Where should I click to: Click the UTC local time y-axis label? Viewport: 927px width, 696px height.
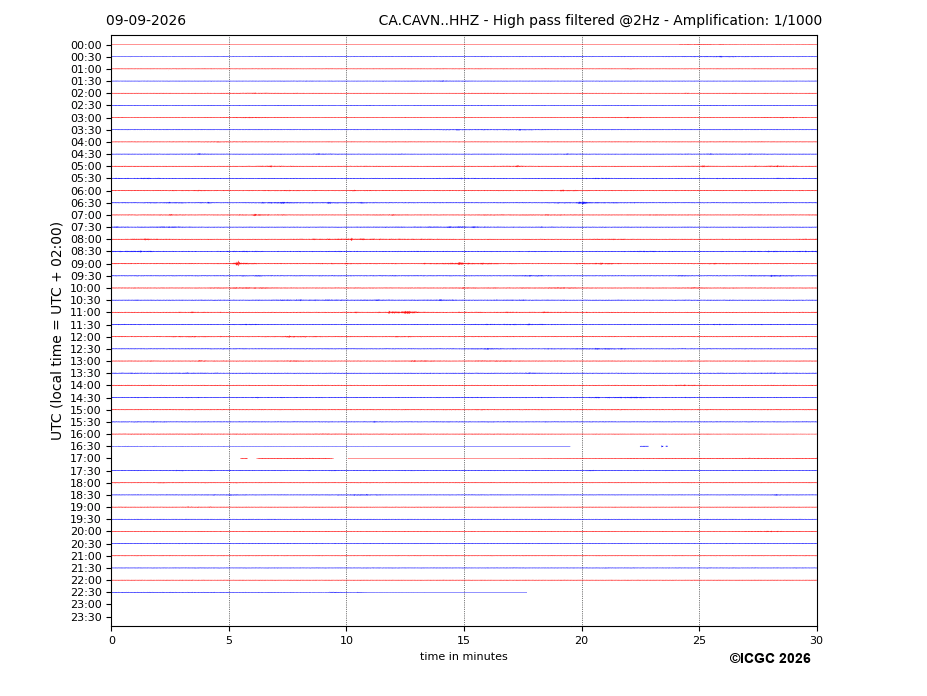pyautogui.click(x=56, y=331)
